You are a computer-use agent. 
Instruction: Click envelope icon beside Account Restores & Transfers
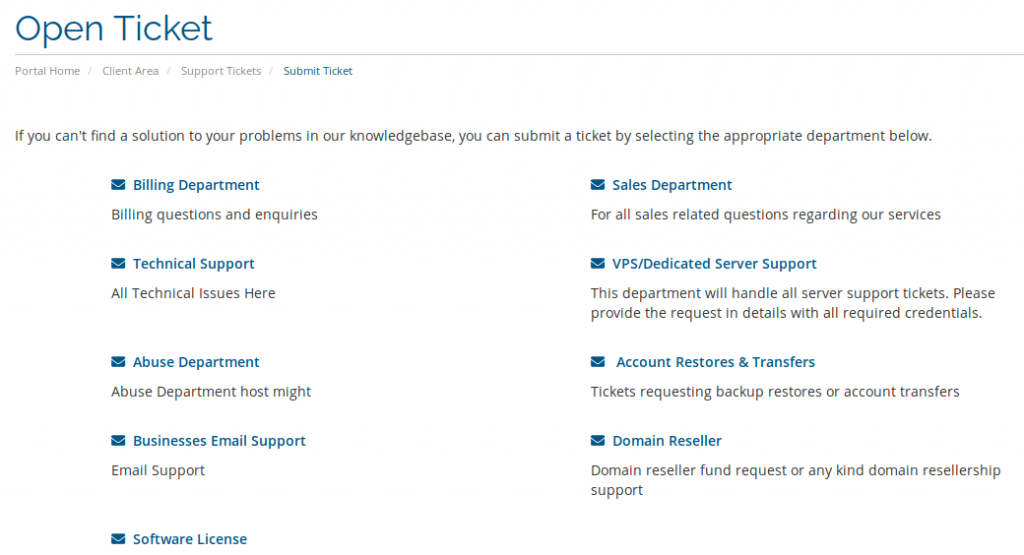(x=598, y=362)
